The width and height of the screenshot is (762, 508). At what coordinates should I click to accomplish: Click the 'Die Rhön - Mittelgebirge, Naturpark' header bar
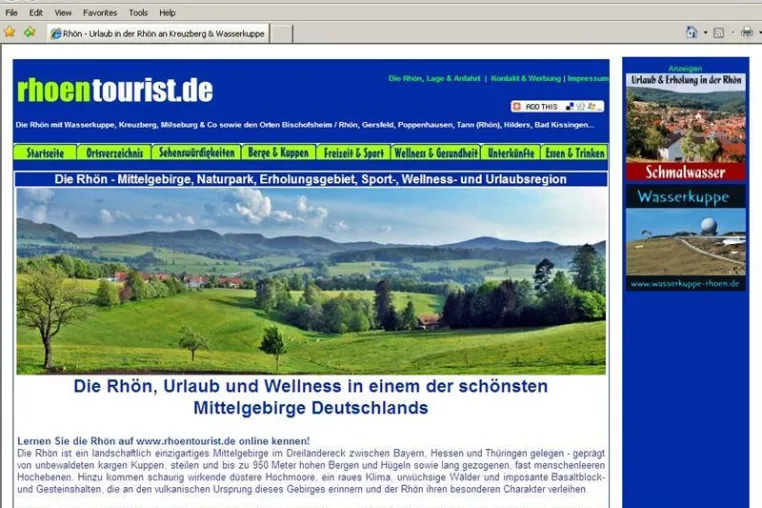click(311, 179)
